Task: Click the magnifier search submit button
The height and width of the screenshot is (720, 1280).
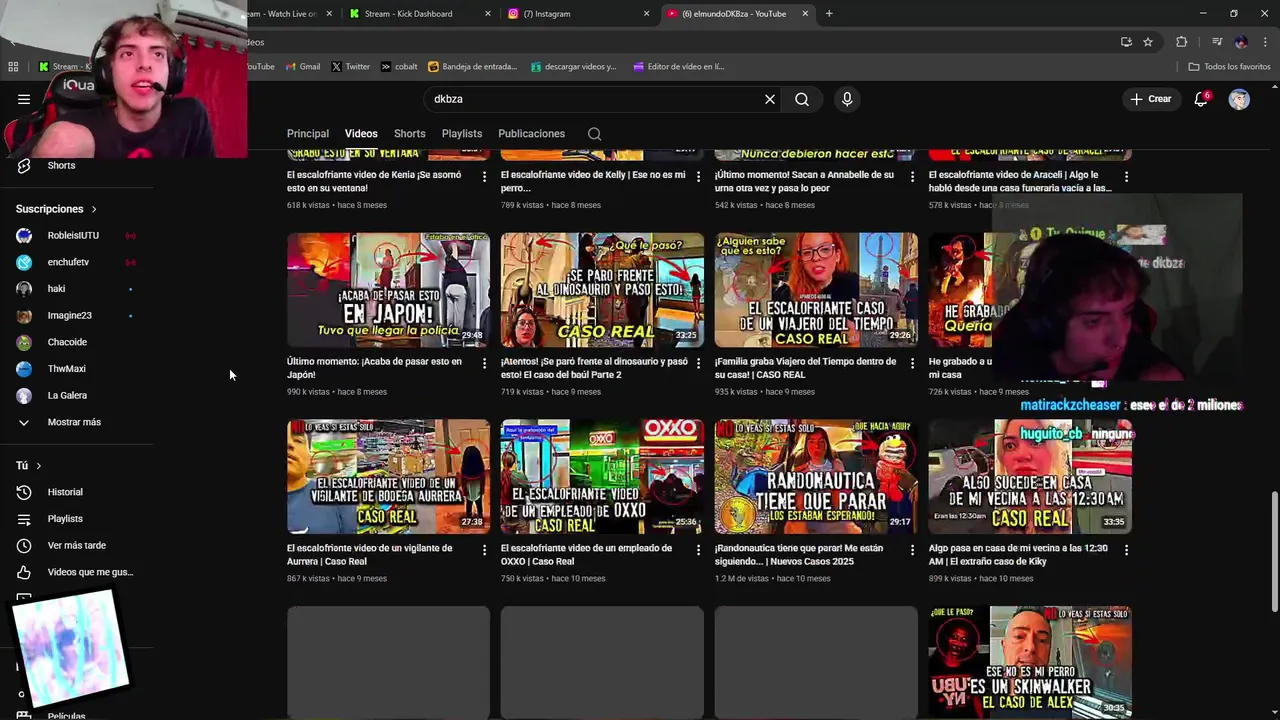Action: 802,99
